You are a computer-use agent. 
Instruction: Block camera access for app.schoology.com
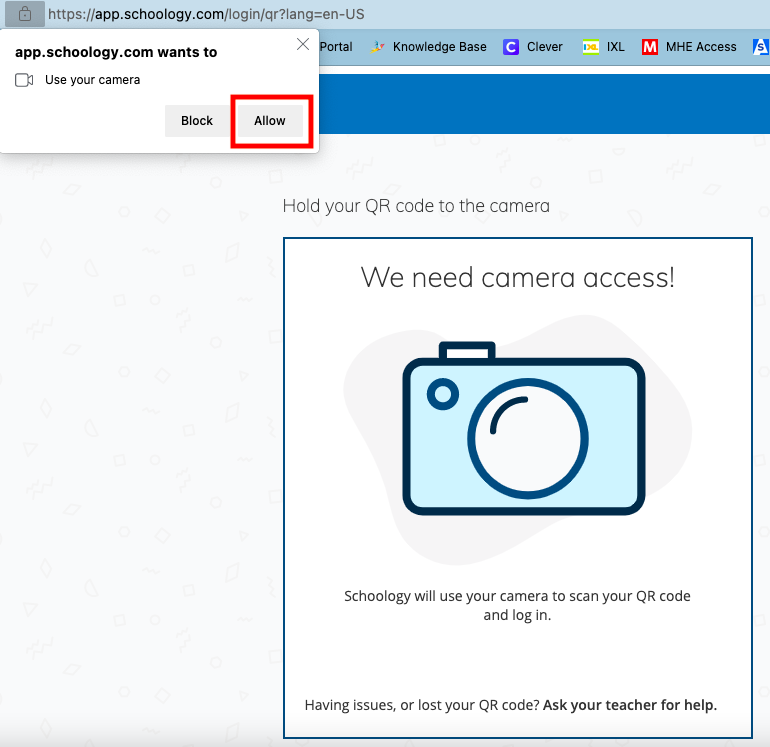coord(197,121)
